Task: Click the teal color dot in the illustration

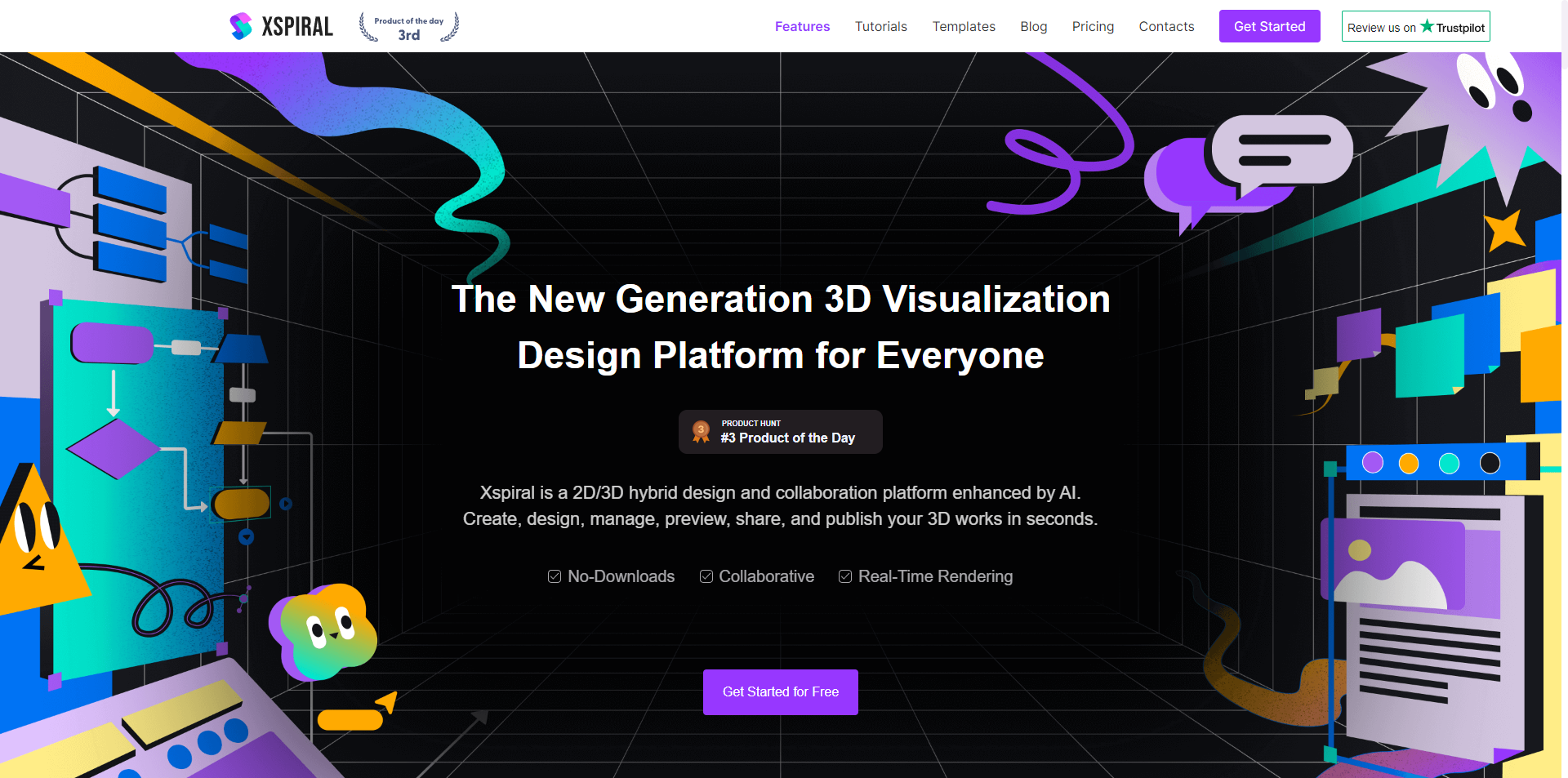Action: click(1449, 463)
